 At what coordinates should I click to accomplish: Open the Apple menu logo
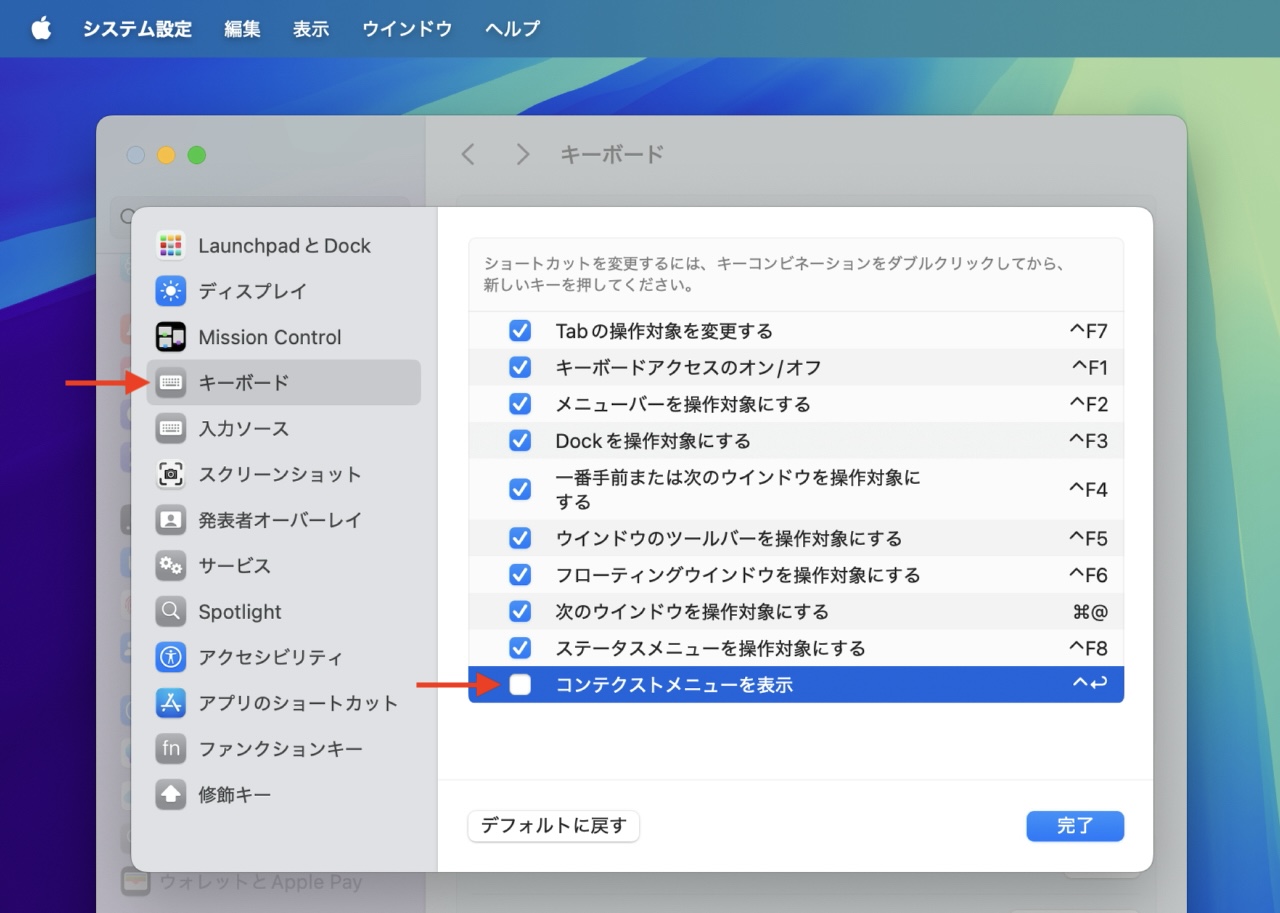[41, 28]
